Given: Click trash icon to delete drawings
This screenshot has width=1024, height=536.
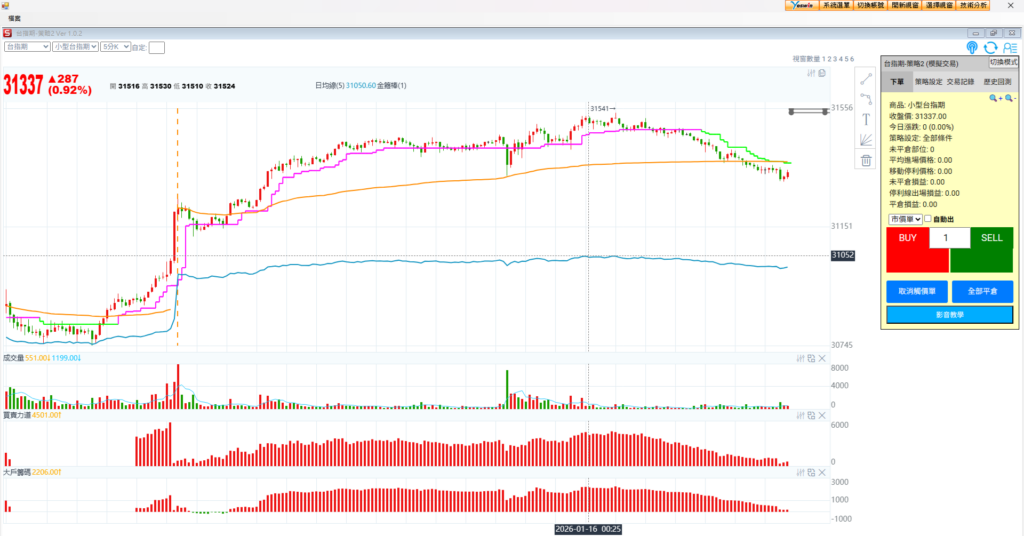Looking at the screenshot, I should 866,160.
